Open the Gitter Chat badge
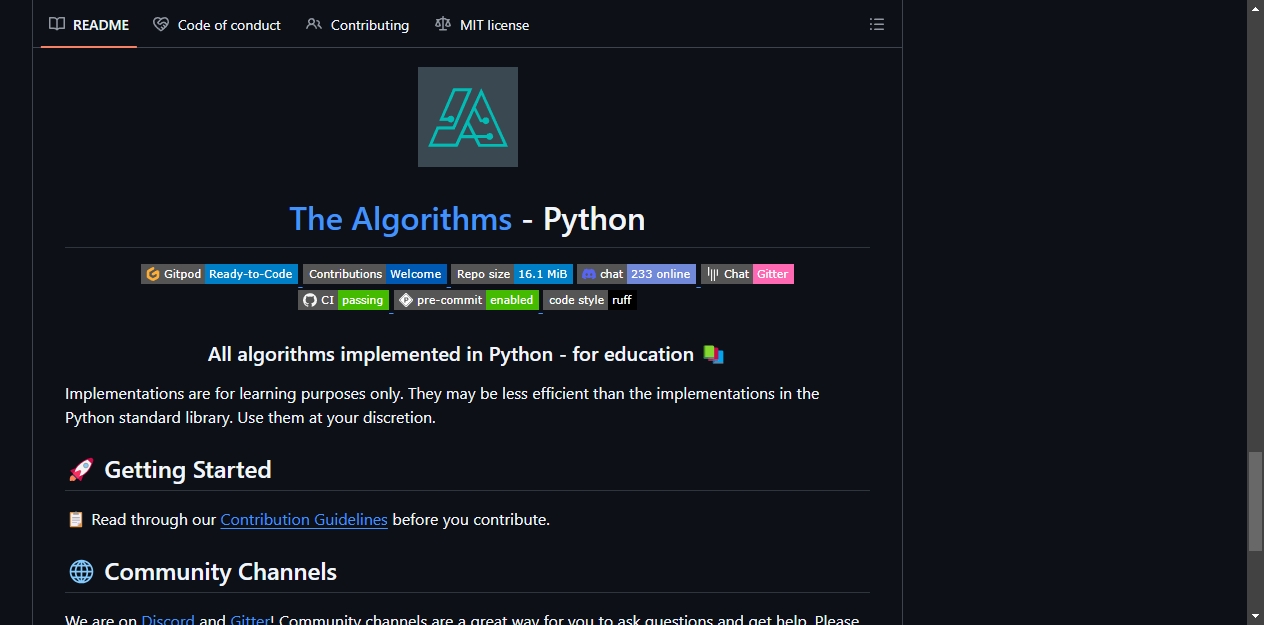The height and width of the screenshot is (625, 1264). pos(747,274)
